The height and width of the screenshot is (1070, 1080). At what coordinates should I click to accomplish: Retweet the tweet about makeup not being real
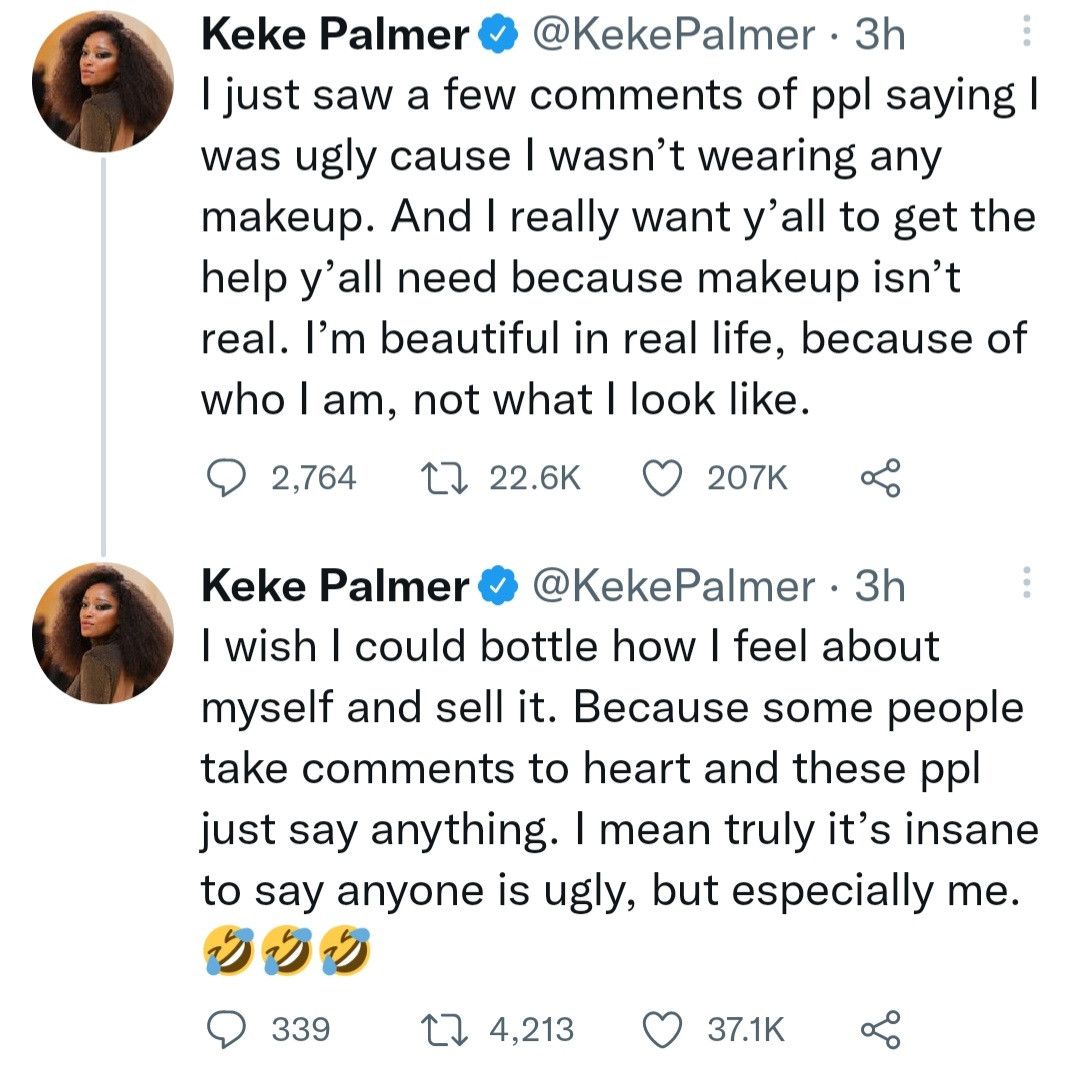click(x=442, y=478)
